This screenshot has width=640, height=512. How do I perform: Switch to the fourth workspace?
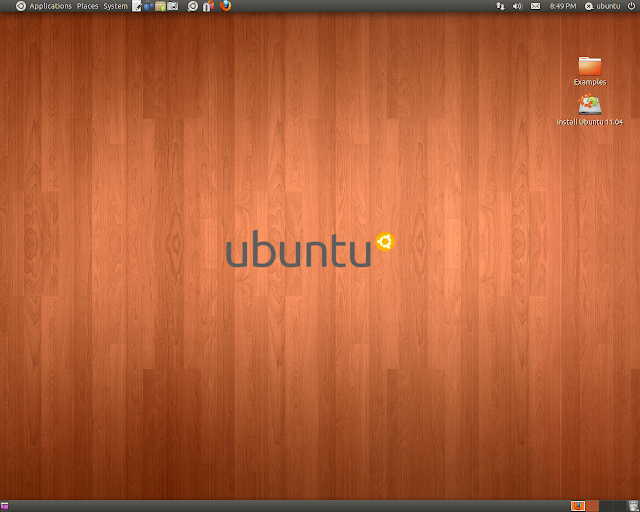(x=619, y=506)
